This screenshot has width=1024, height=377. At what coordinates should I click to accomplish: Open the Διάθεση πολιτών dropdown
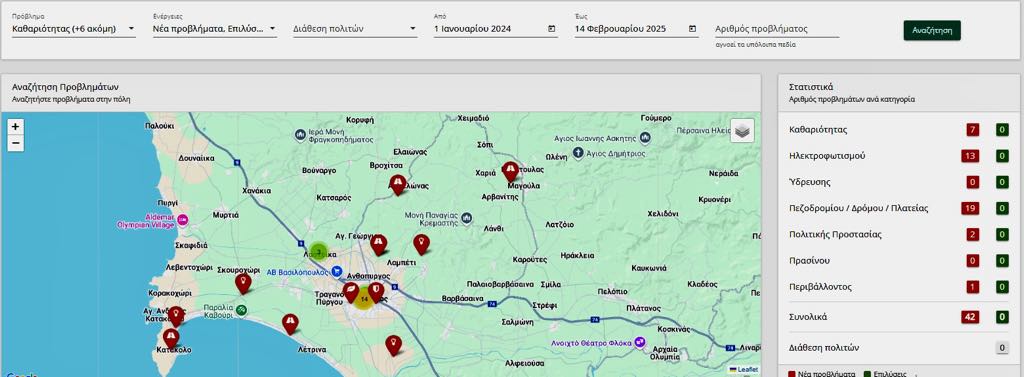click(x=355, y=29)
